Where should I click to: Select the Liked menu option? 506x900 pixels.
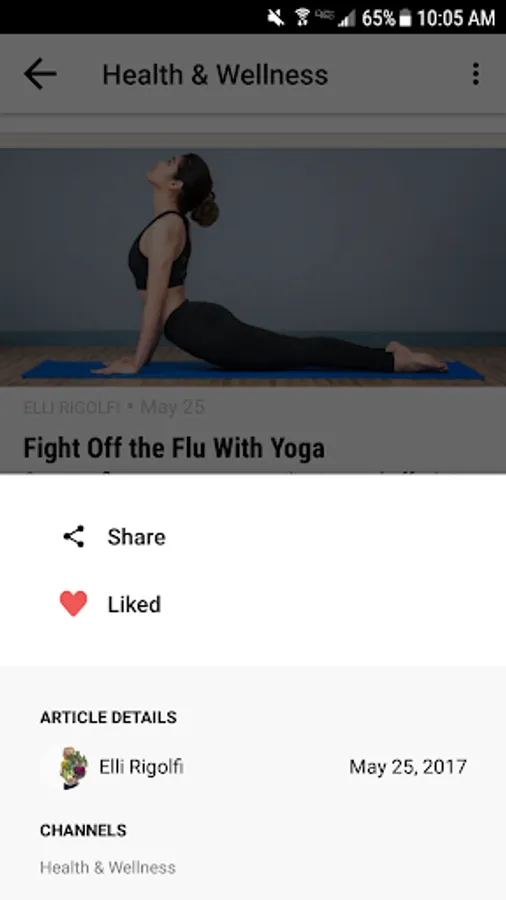coord(253,604)
